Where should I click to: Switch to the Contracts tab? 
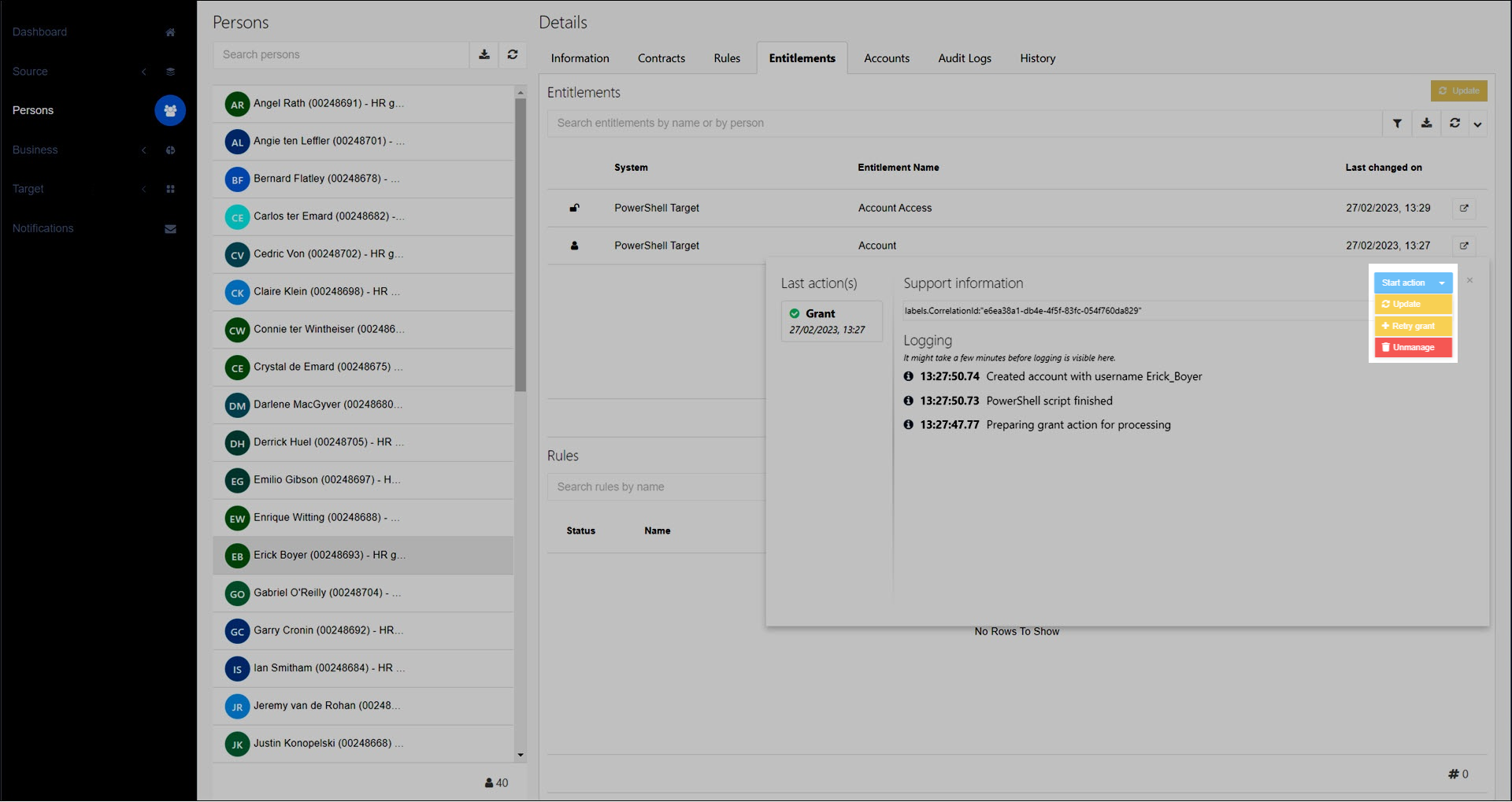pos(661,58)
